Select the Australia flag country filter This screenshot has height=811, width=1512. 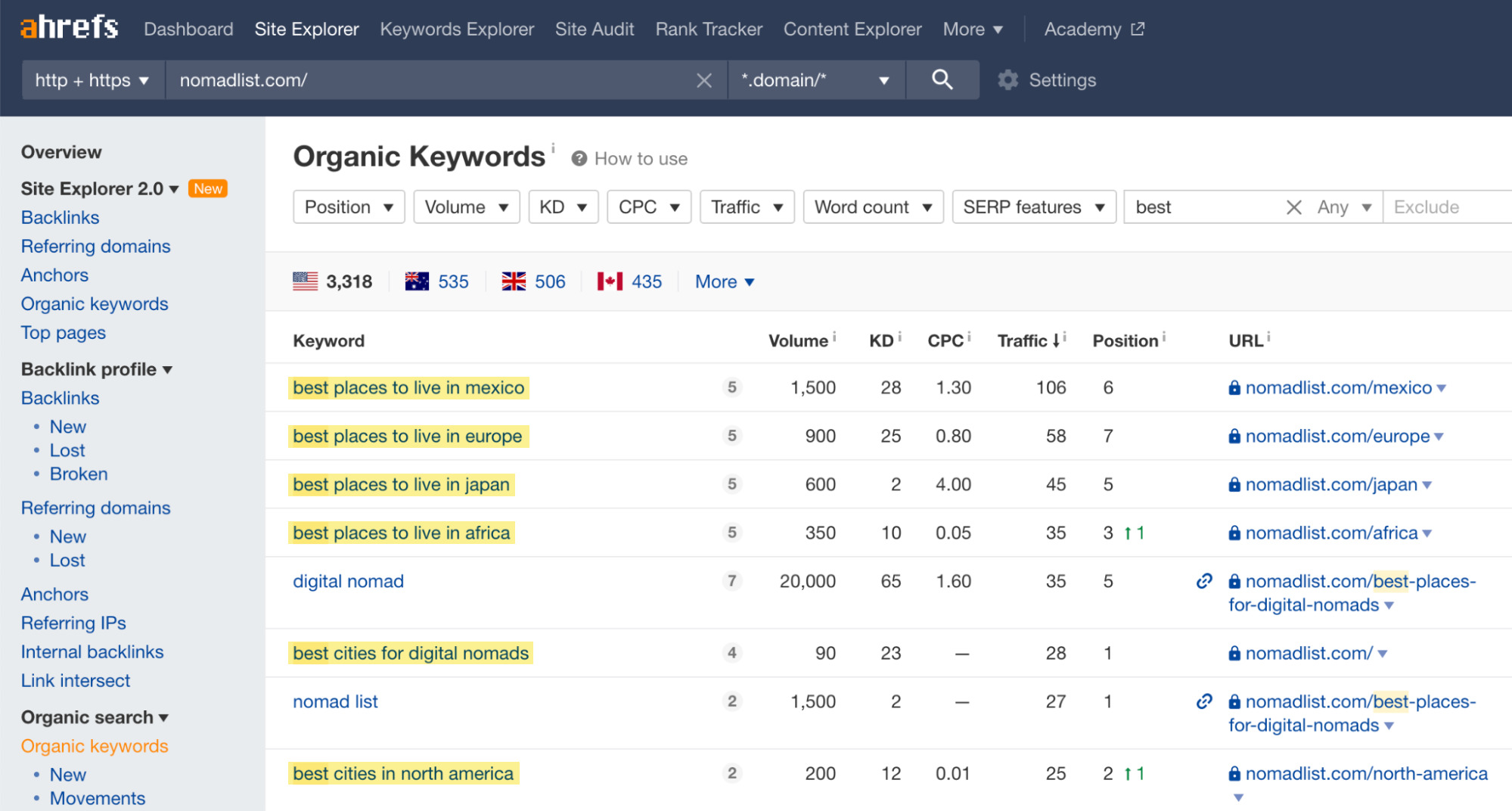click(436, 281)
